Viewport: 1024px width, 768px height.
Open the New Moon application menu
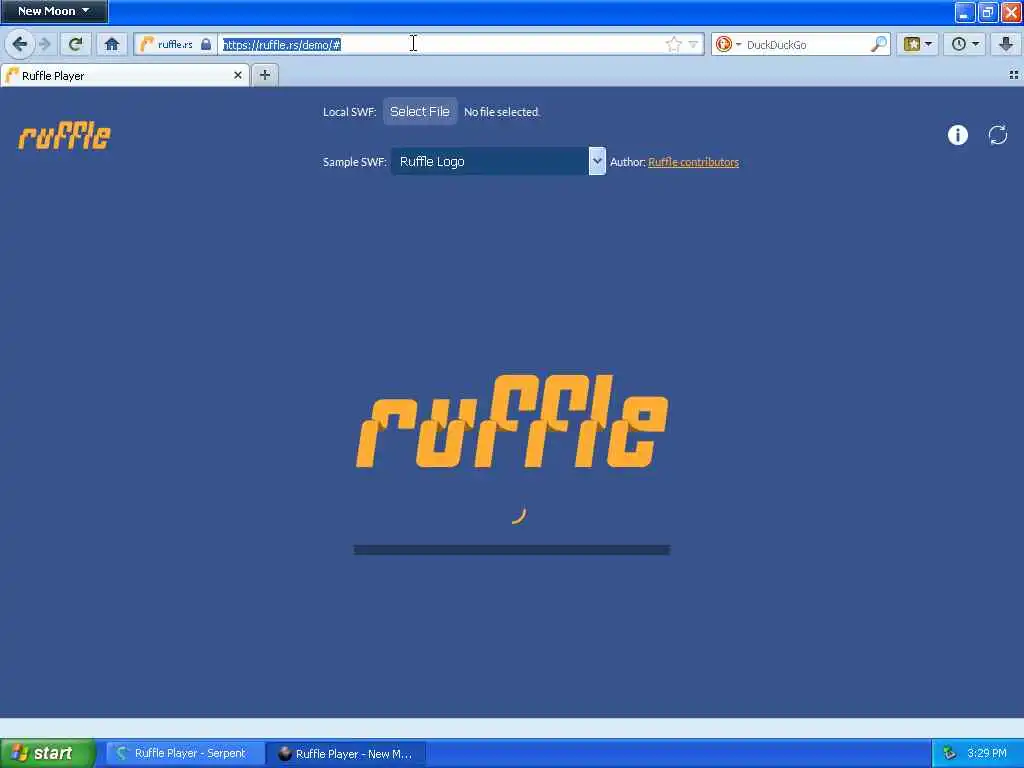(x=54, y=11)
